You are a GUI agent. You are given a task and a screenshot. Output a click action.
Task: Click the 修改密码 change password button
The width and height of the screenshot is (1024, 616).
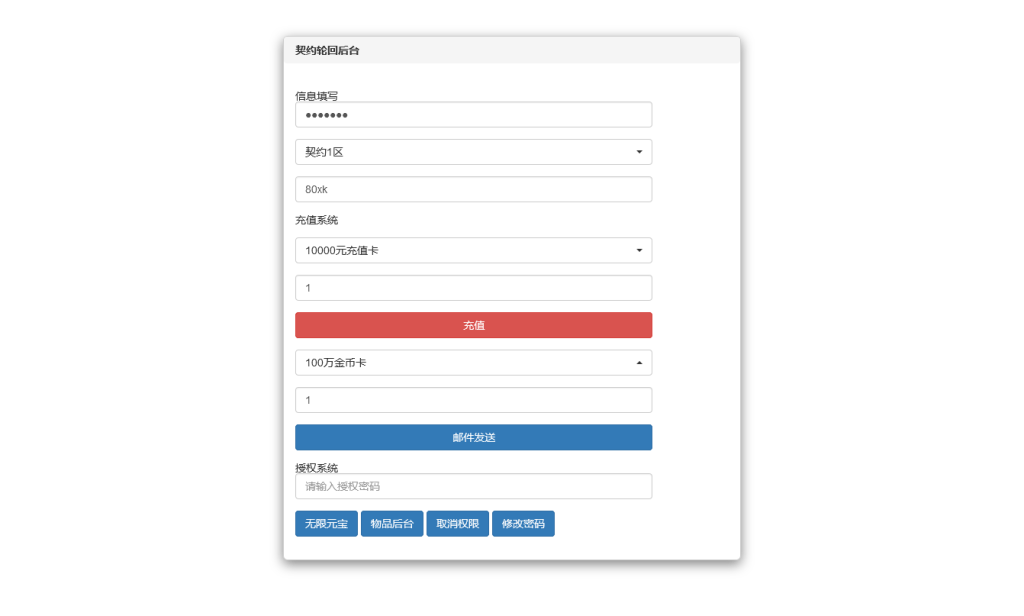523,523
